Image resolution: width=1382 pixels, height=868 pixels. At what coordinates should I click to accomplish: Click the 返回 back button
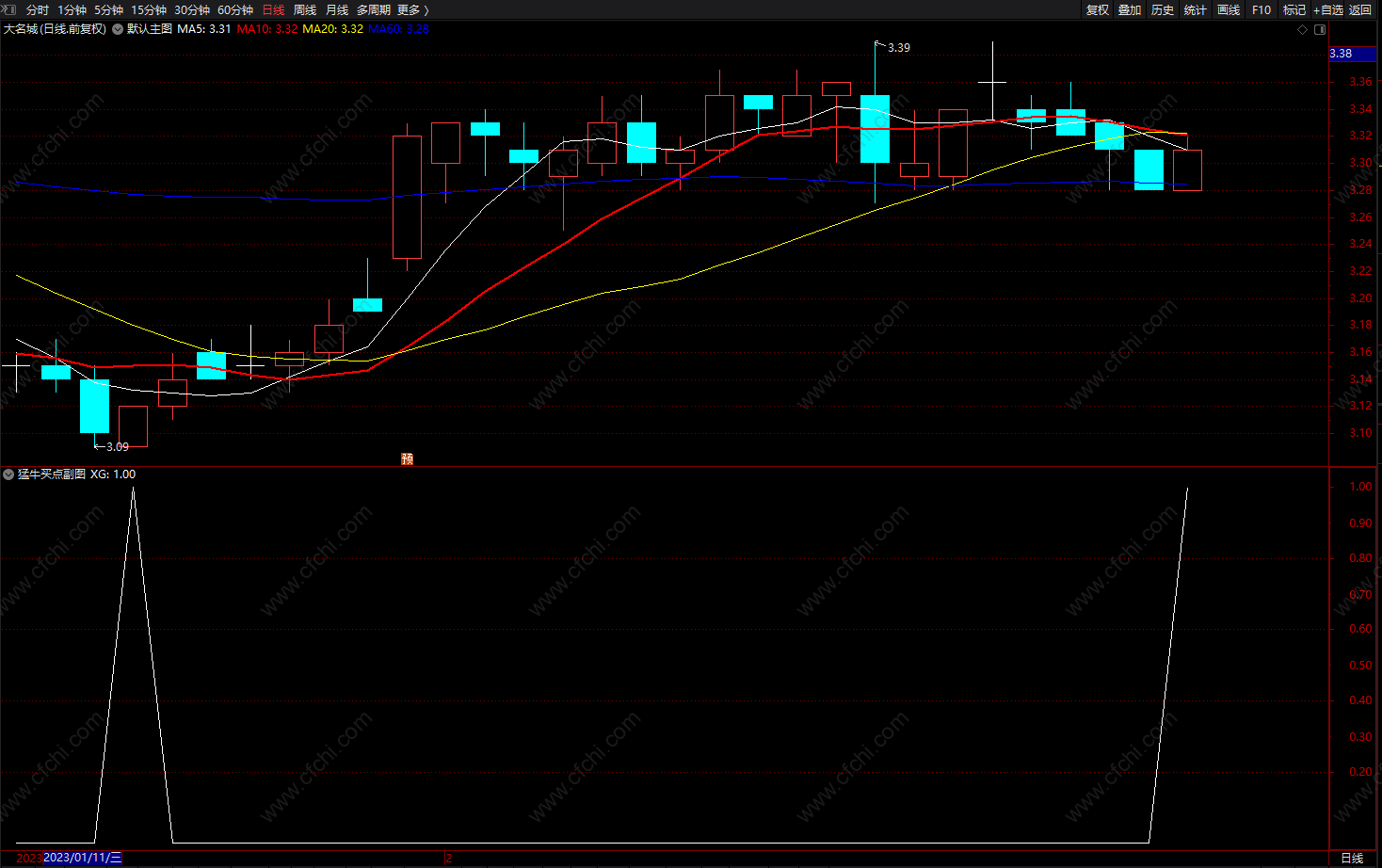coord(1360,9)
